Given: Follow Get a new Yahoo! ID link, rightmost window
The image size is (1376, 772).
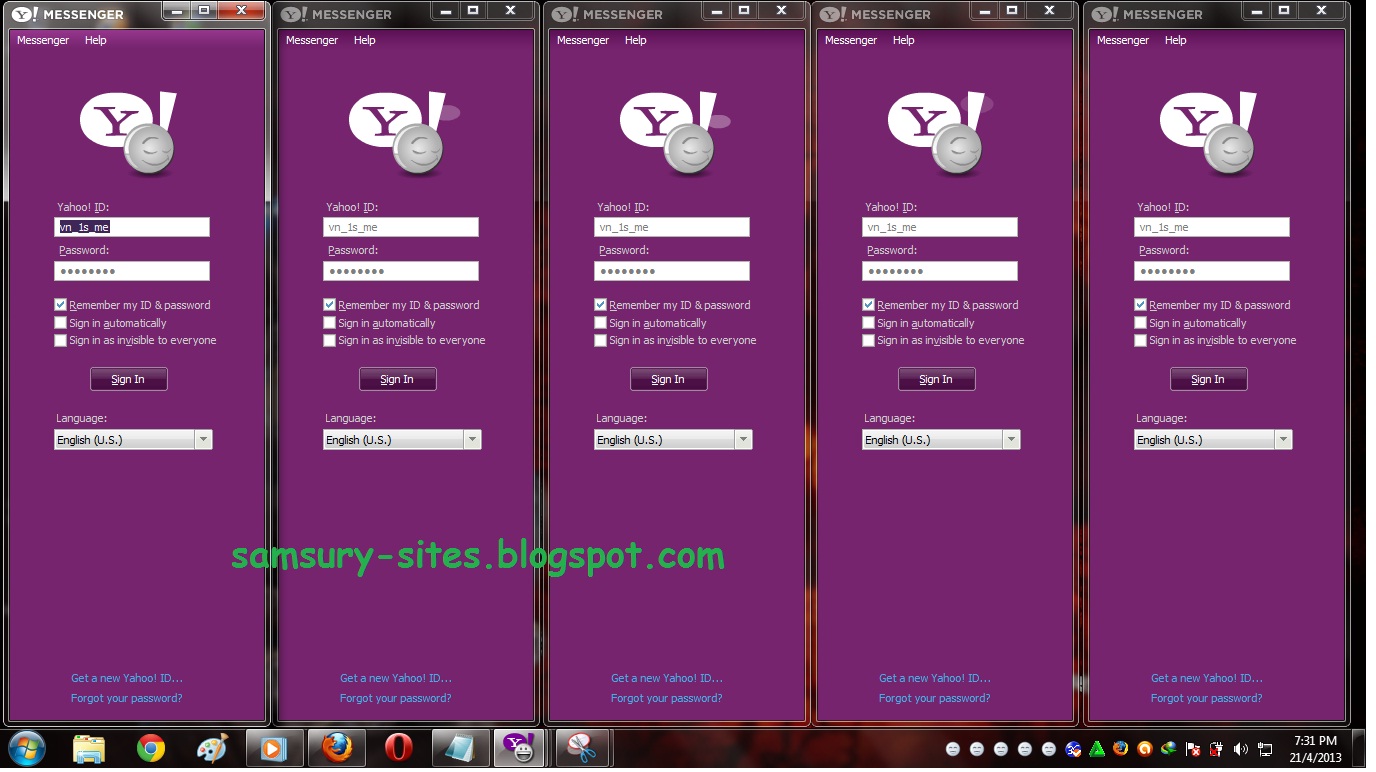Looking at the screenshot, I should pos(1207,678).
